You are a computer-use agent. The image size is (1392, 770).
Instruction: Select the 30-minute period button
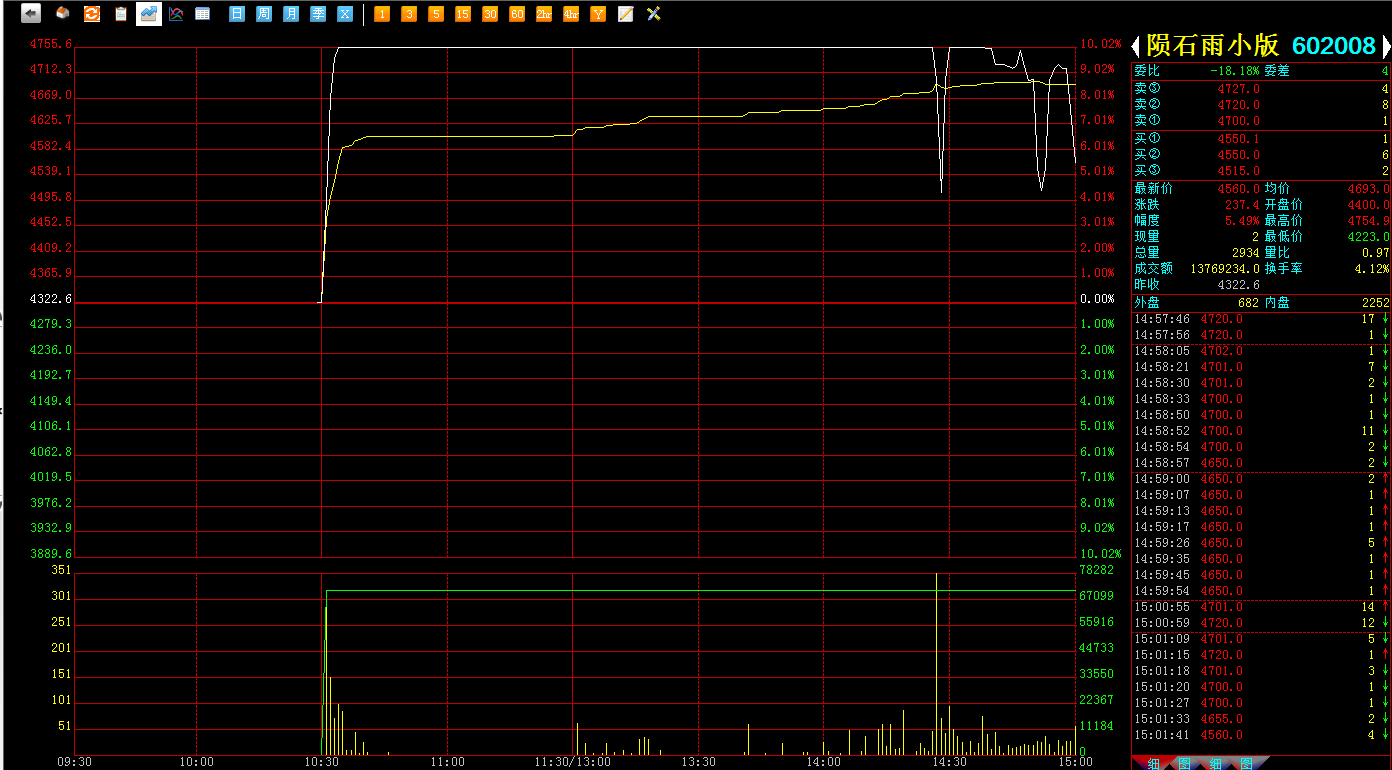pos(490,14)
